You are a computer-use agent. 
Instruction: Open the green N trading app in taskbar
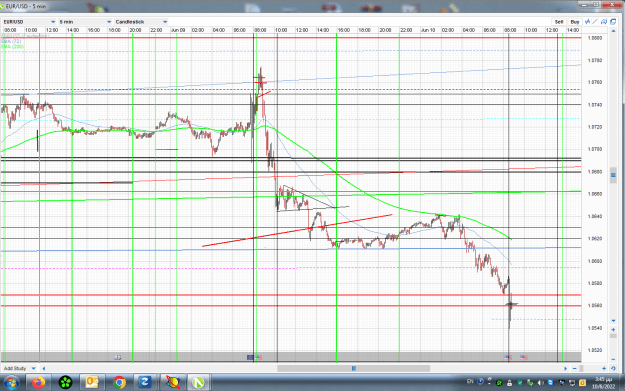199,383
